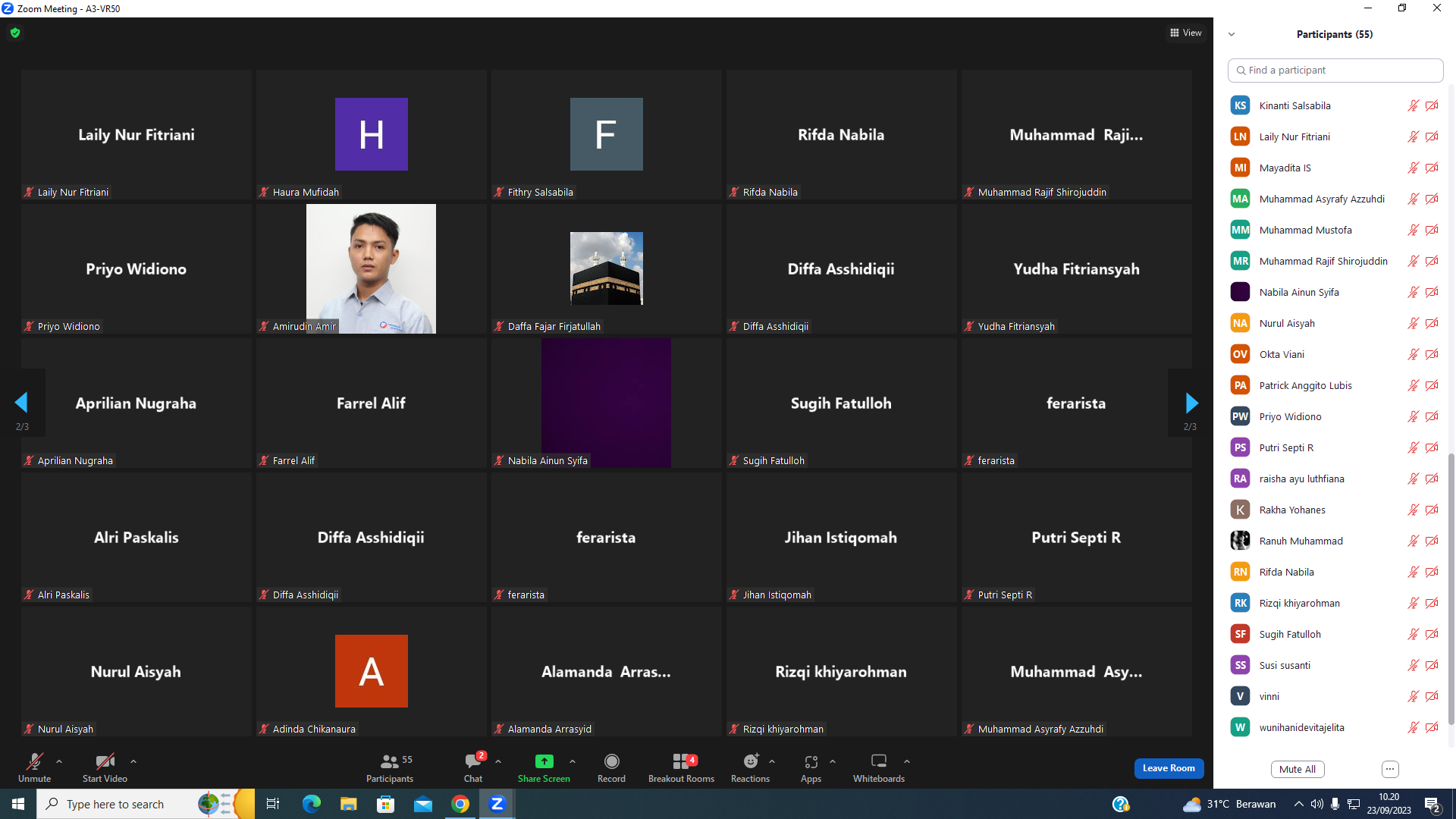Click the weather 31°C Berawan widget

click(x=1229, y=804)
